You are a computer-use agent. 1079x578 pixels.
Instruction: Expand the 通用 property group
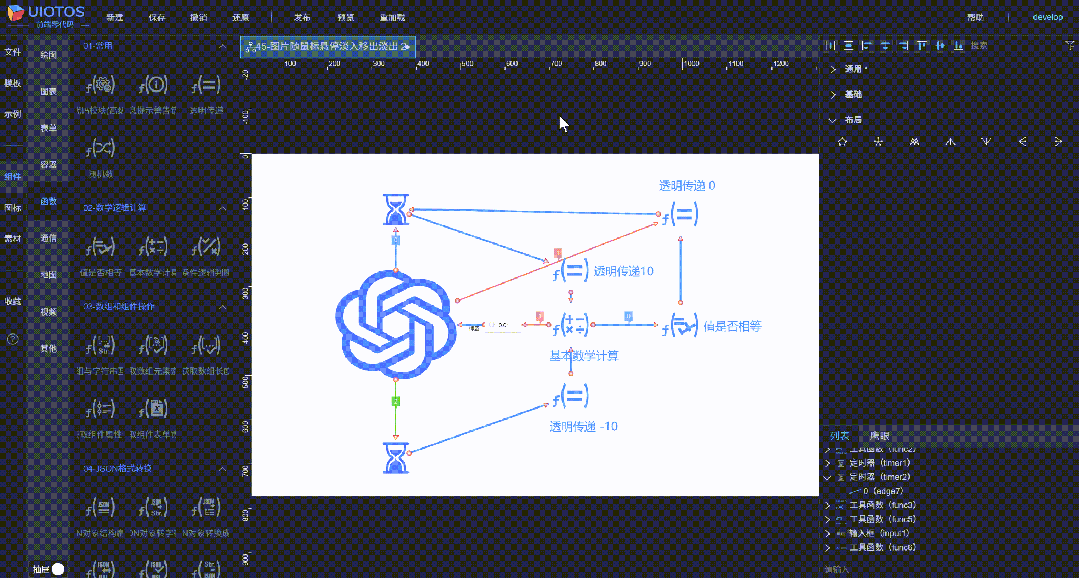pyautogui.click(x=833, y=69)
